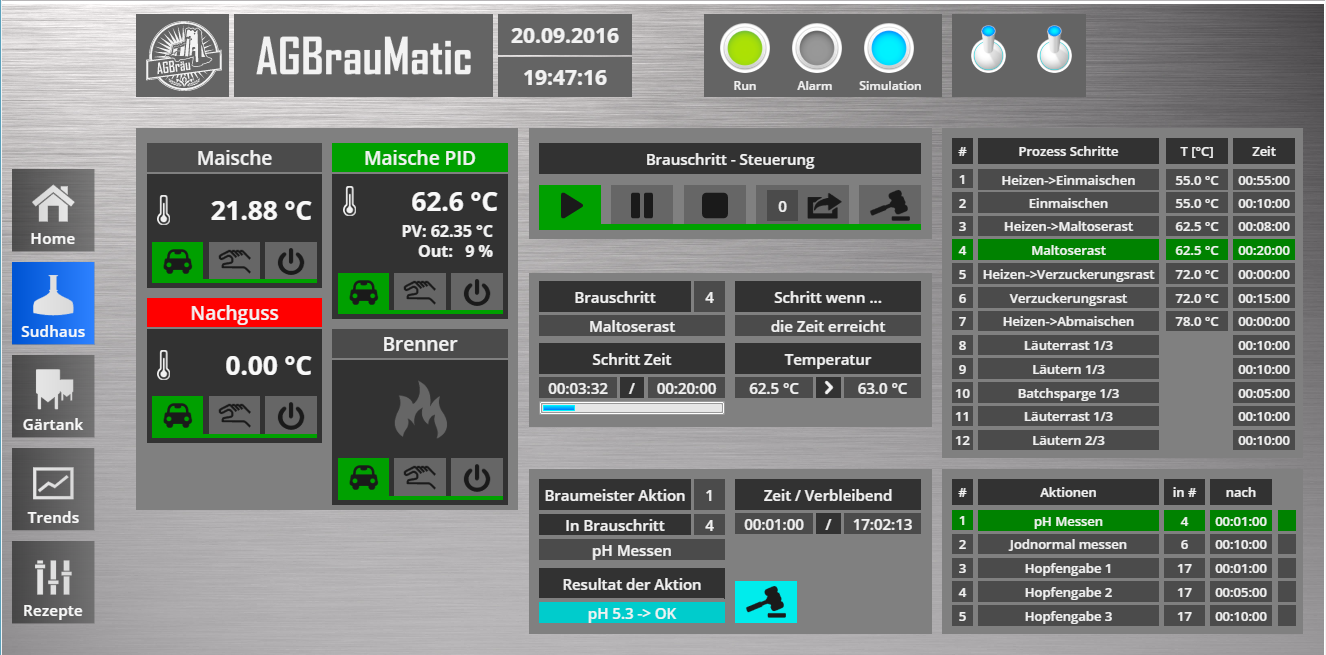Switch off the Nachguss power button
Image resolution: width=1326 pixels, height=655 pixels.
(x=291, y=416)
